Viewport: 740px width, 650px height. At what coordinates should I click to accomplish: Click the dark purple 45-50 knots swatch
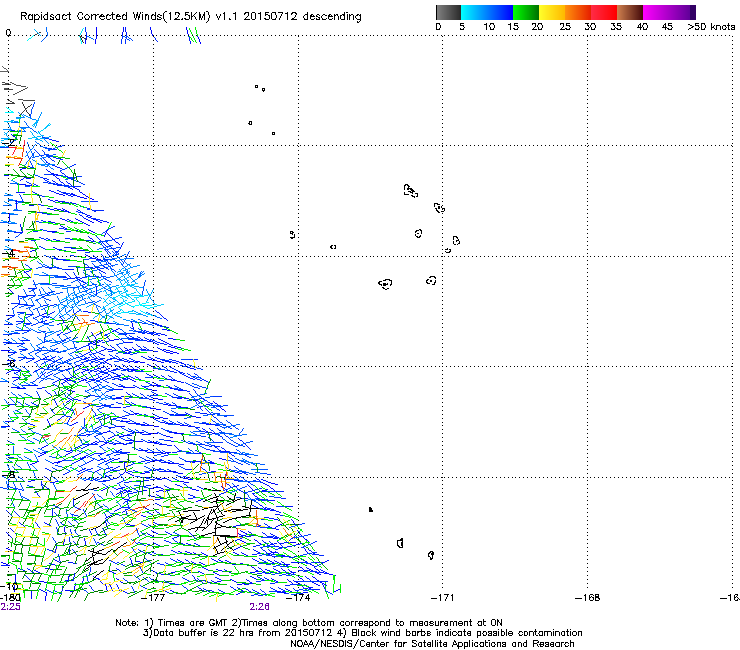coord(682,12)
